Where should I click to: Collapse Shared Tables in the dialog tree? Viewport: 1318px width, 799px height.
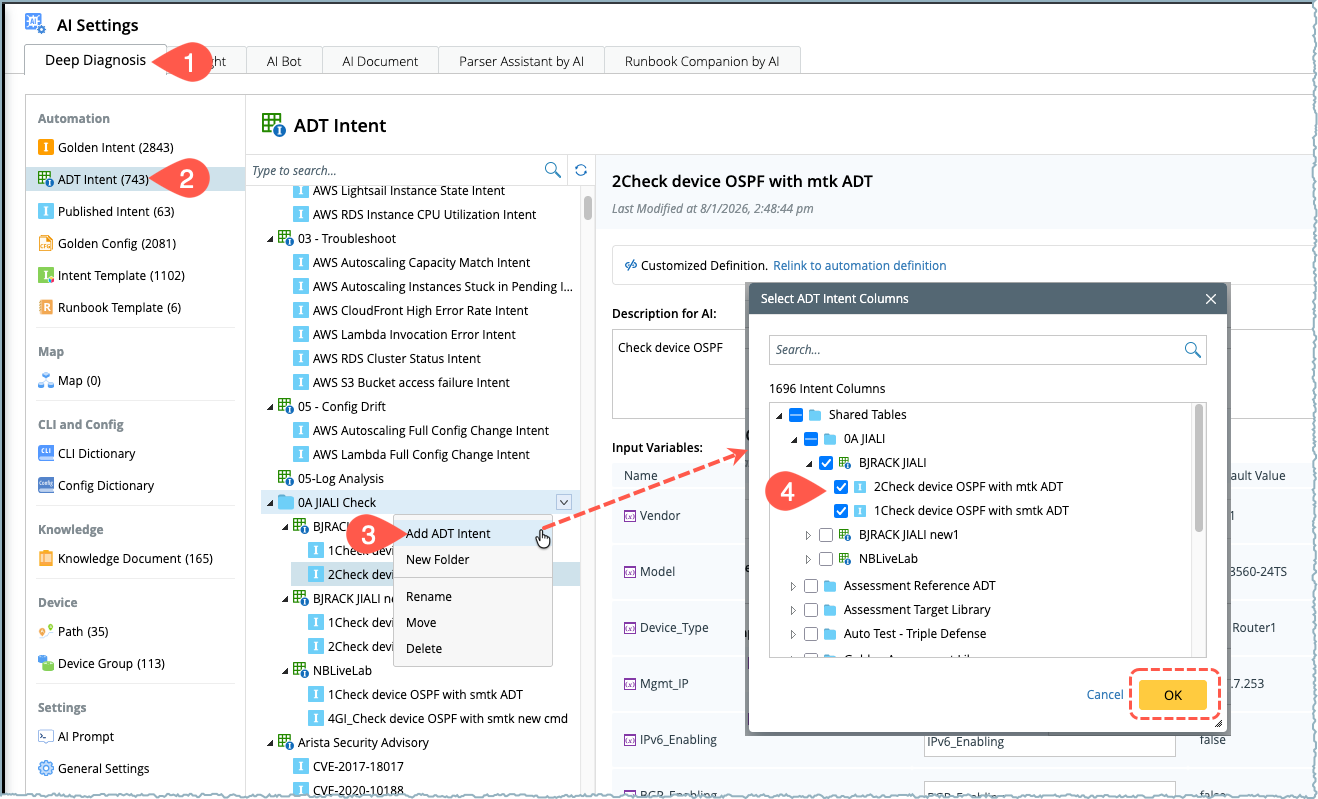(x=778, y=414)
